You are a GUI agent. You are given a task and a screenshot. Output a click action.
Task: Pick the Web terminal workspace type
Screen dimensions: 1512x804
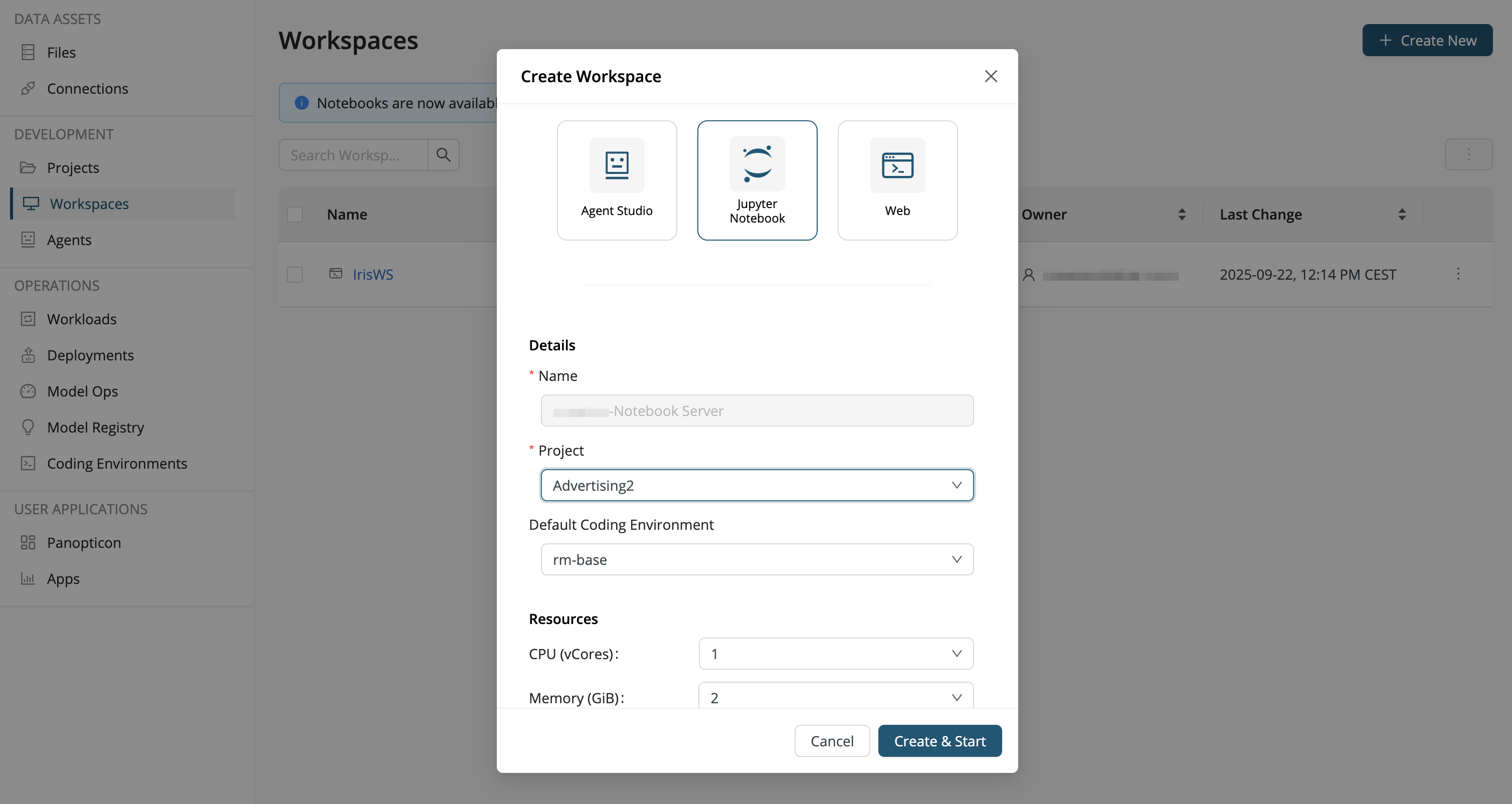click(897, 179)
